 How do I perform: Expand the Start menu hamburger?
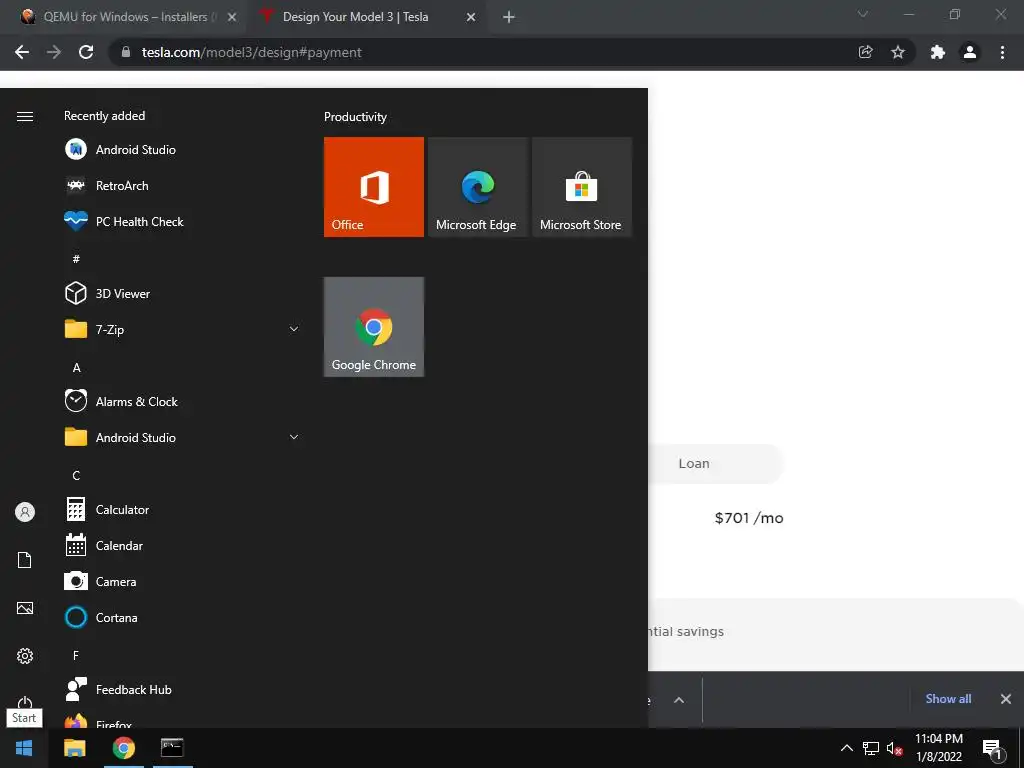pyautogui.click(x=25, y=116)
